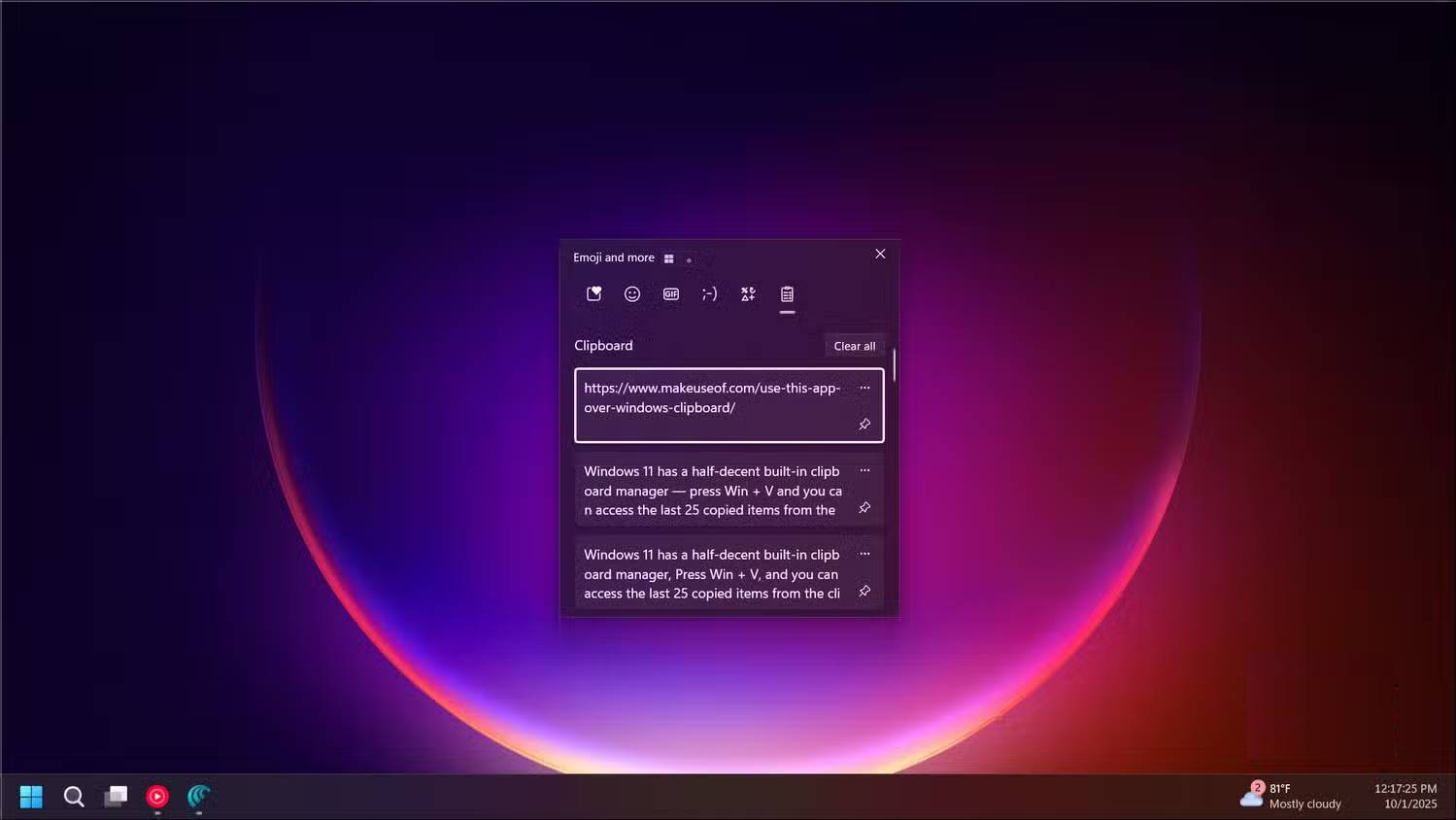Open the teal swirl taskbar app
Viewport: 1456px width, 820px height.
(199, 797)
